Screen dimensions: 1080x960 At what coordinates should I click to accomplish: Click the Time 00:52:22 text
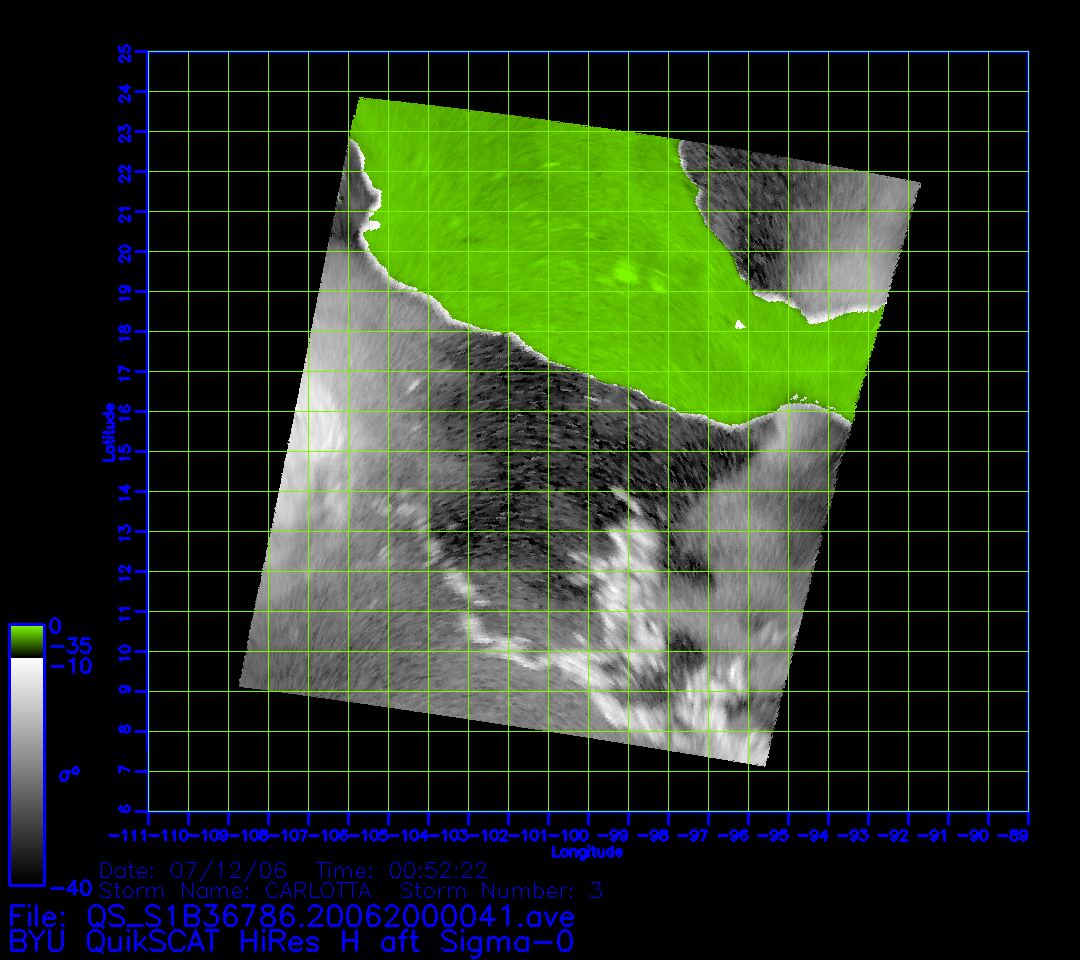[x=402, y=869]
